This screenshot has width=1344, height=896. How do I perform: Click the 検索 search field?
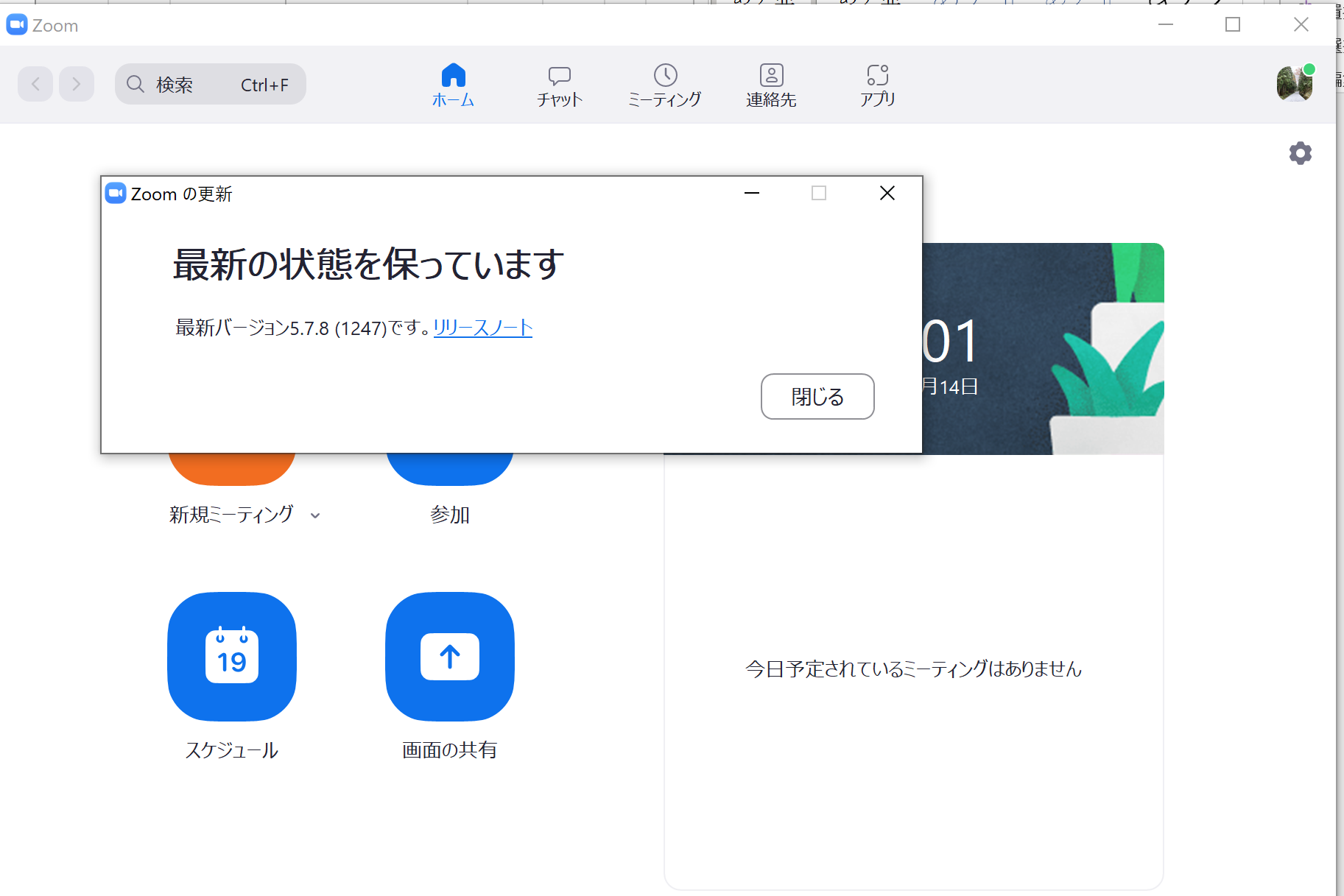(211, 85)
